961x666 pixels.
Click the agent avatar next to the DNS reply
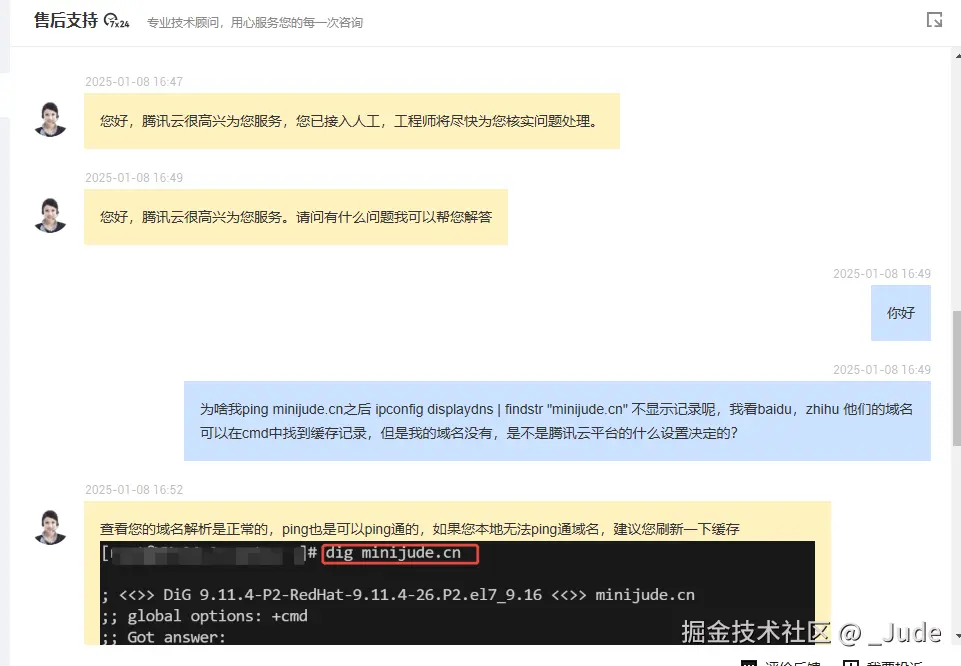click(x=50, y=527)
